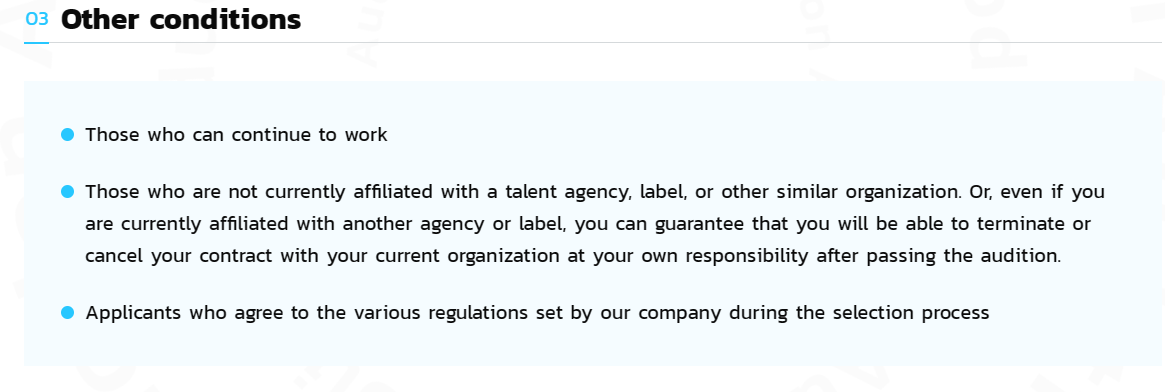This screenshot has width=1165, height=392.
Task: Click the phrase 'at your own responsibility'
Action: pyautogui.click(x=689, y=256)
